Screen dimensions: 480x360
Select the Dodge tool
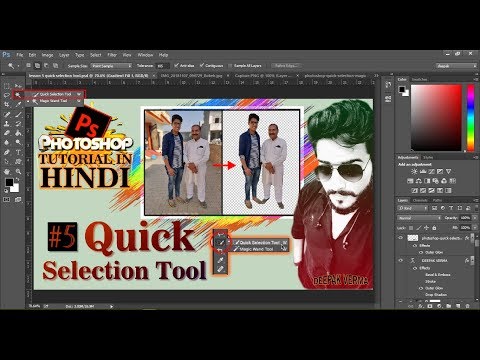[18, 142]
